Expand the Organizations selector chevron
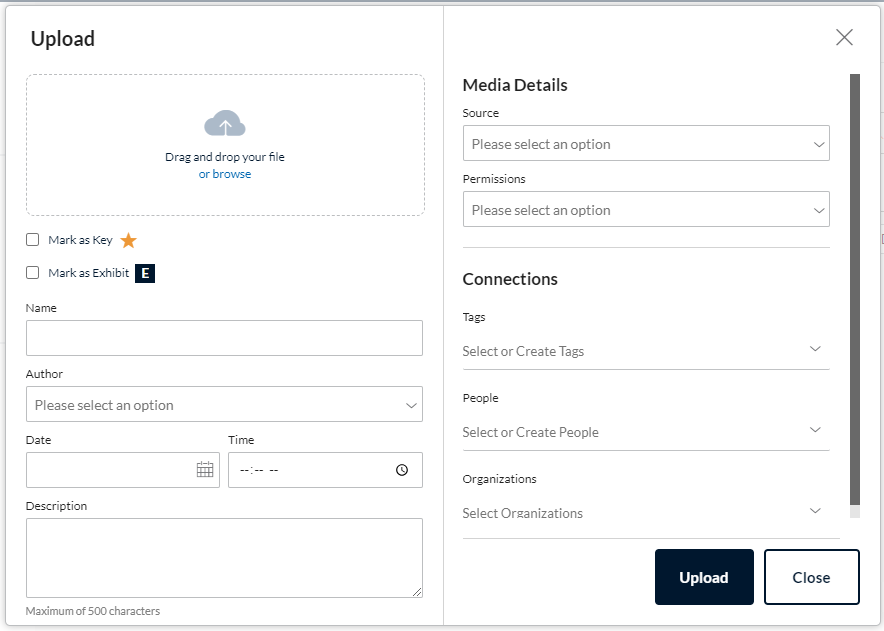This screenshot has height=631, width=884. [815, 511]
